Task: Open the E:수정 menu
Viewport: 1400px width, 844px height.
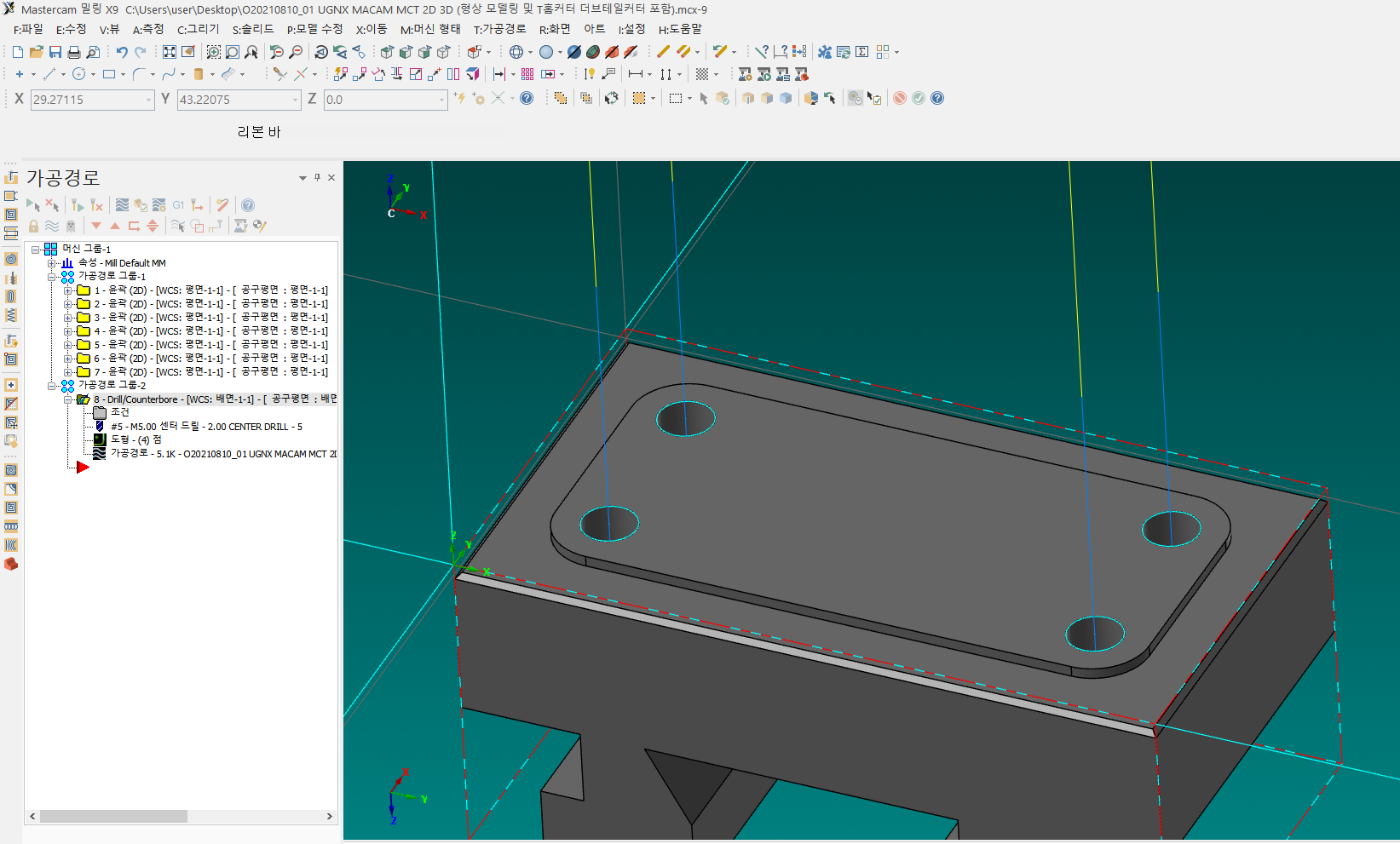Action: click(x=71, y=30)
